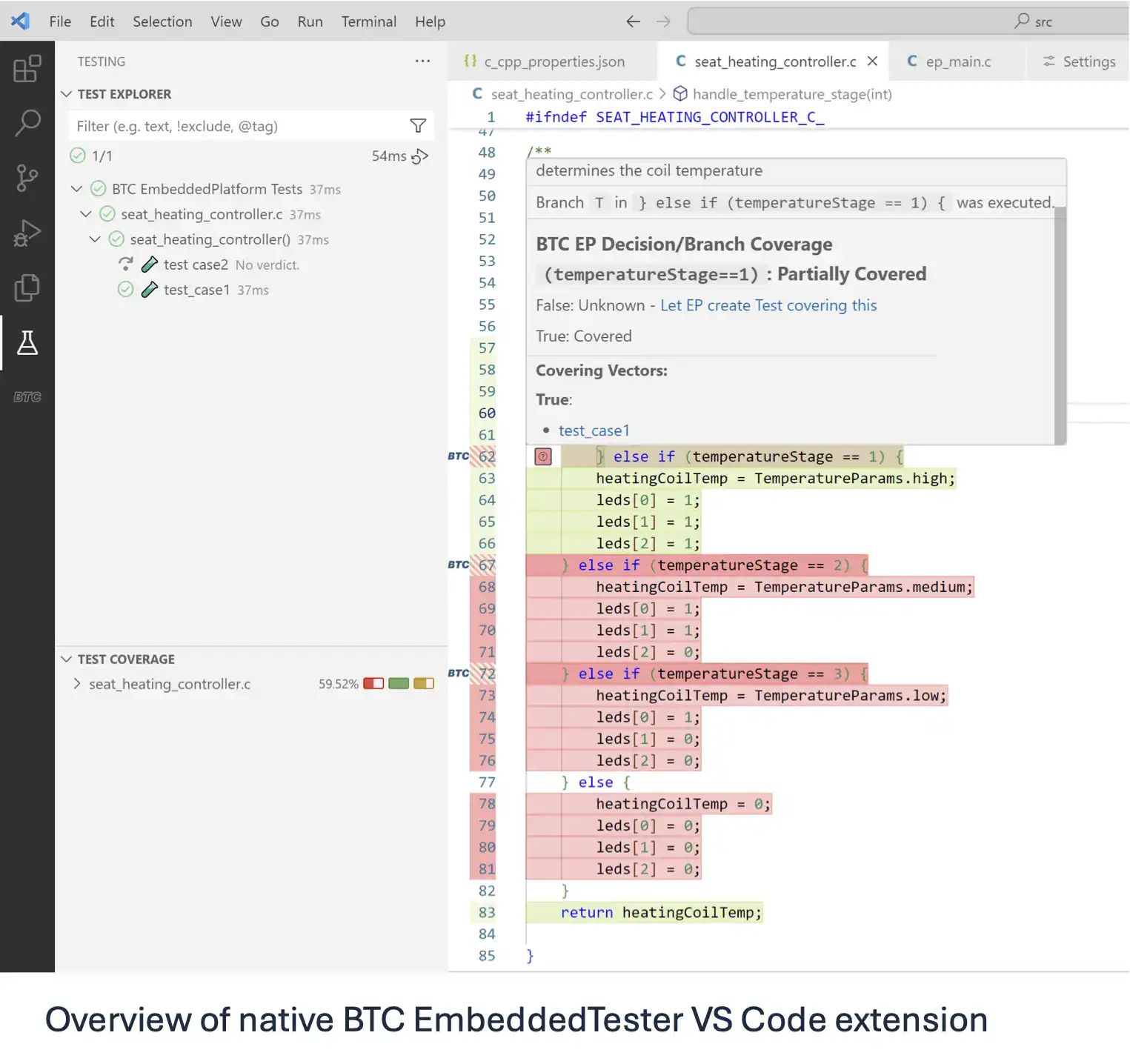Click the test filter funnel icon
The width and height of the screenshot is (1130, 1064).
click(418, 126)
